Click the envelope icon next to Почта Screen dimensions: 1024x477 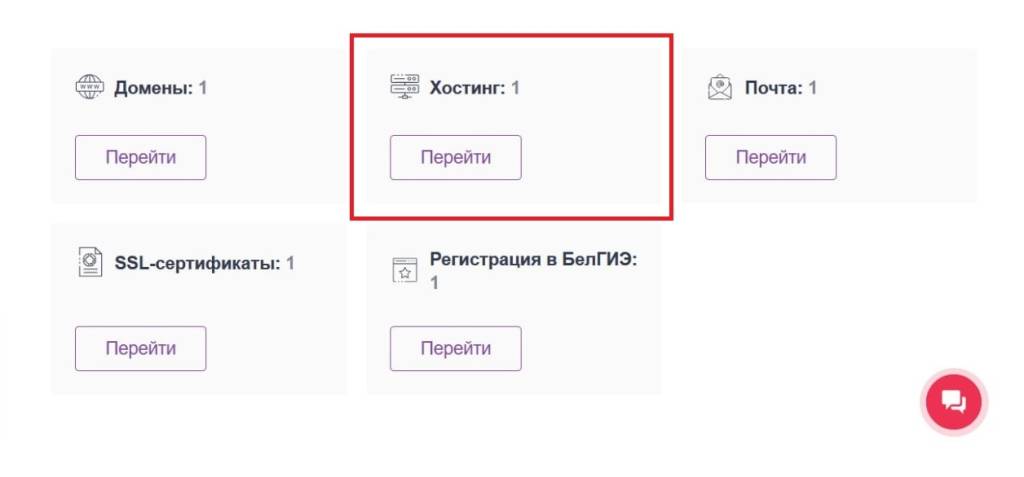click(x=720, y=88)
